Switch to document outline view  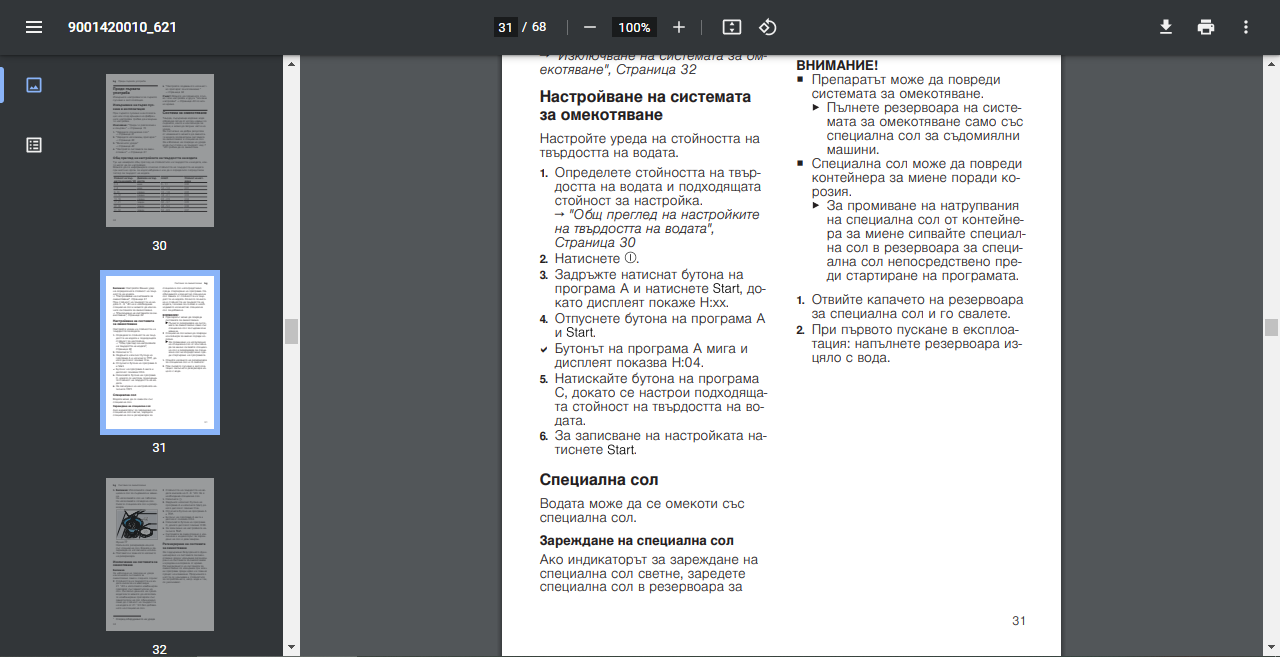[34, 145]
